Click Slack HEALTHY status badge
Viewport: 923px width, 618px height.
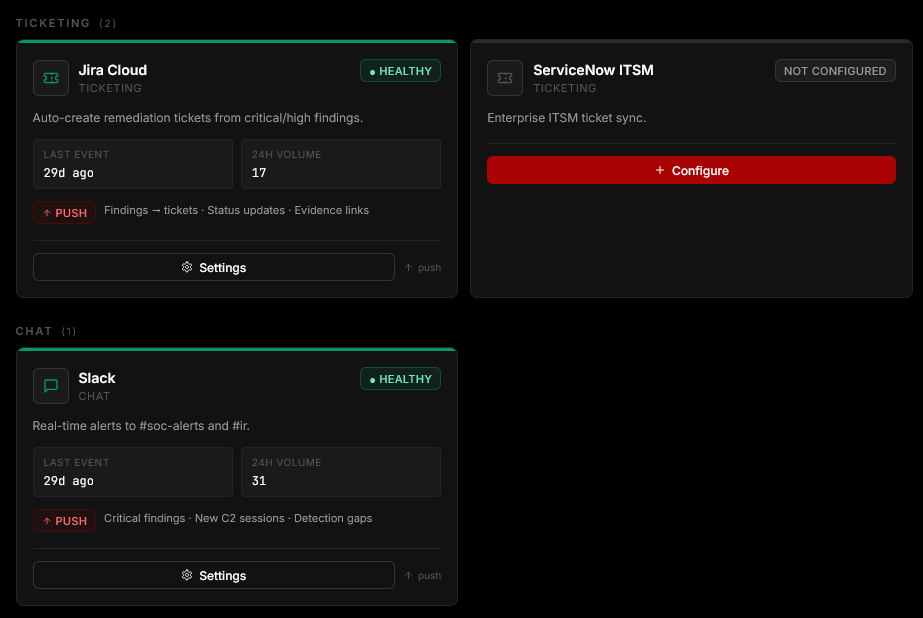point(400,378)
